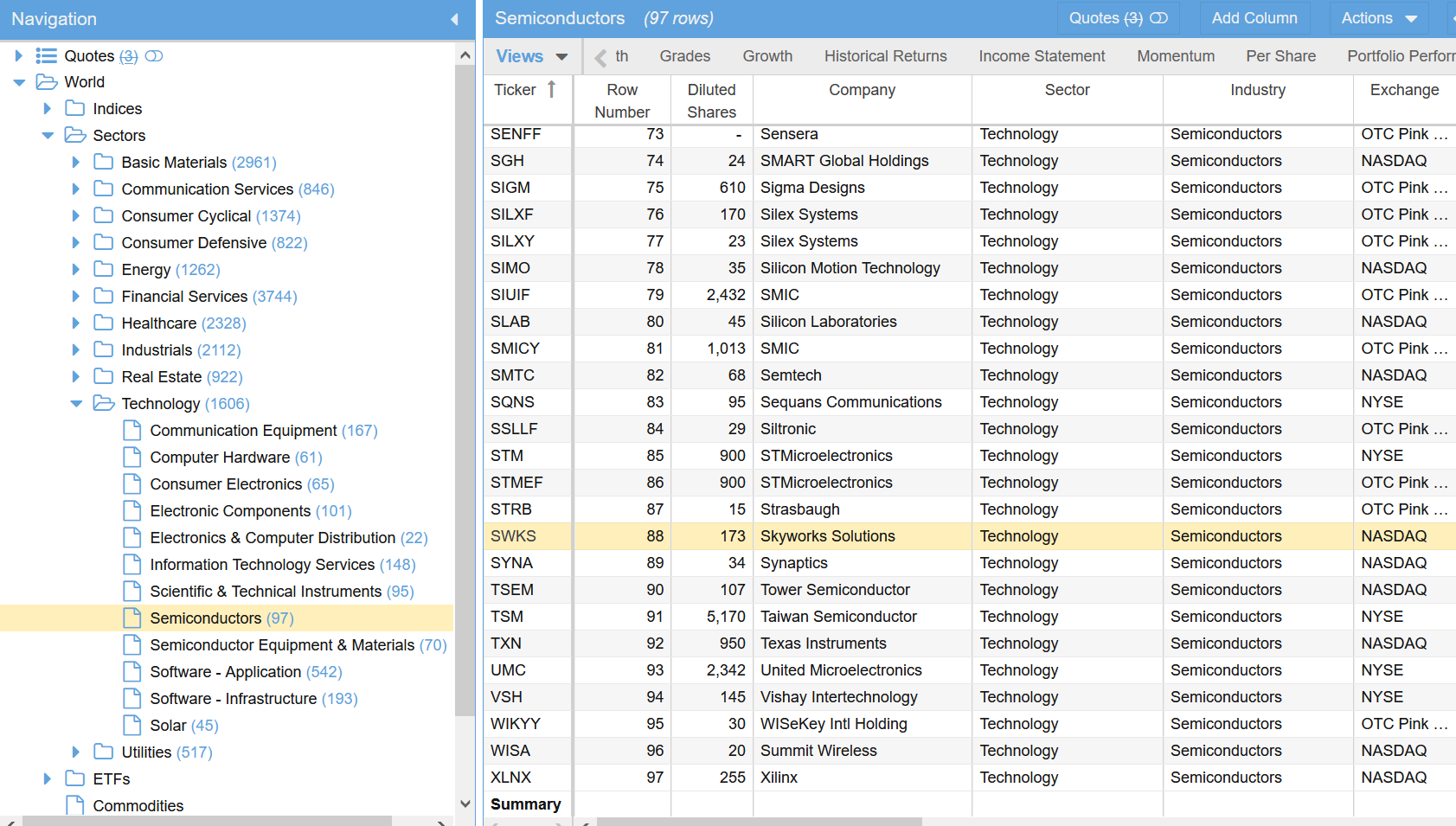
Task: Open the Views dropdown
Action: point(532,56)
